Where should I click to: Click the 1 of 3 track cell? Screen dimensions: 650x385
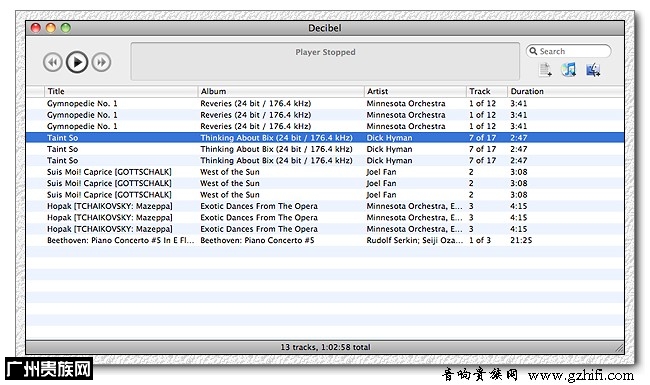coord(480,240)
